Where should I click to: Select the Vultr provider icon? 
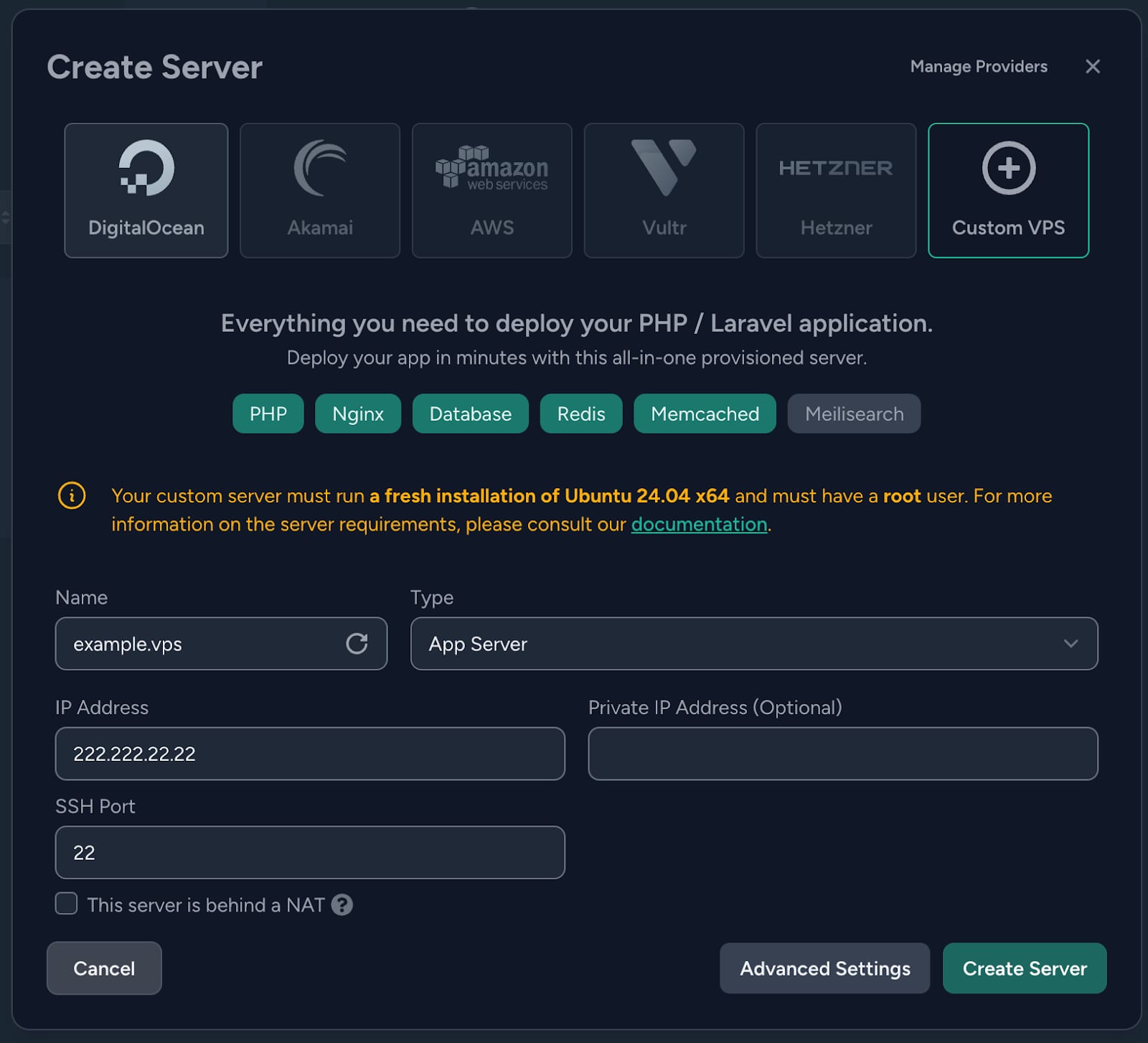pos(664,168)
